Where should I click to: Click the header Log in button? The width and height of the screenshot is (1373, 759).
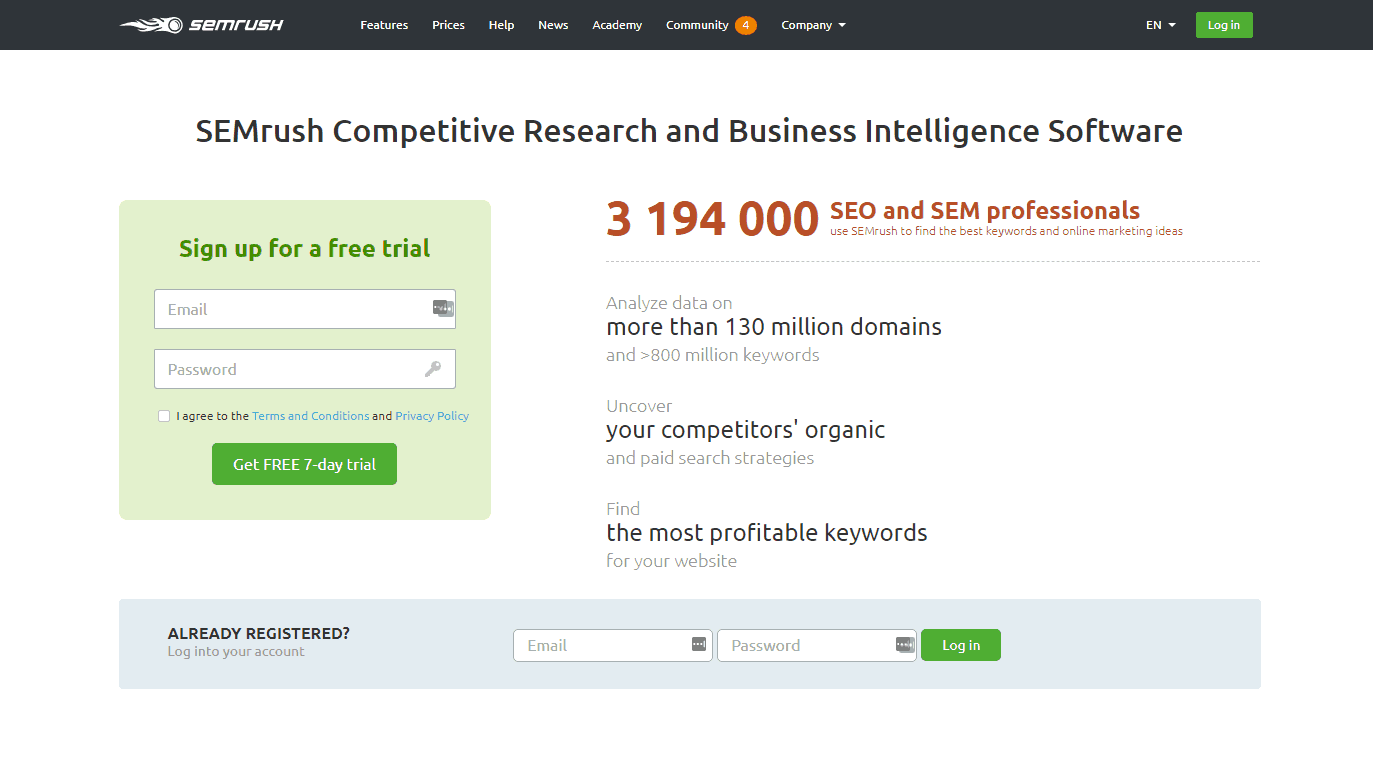[x=1223, y=25]
